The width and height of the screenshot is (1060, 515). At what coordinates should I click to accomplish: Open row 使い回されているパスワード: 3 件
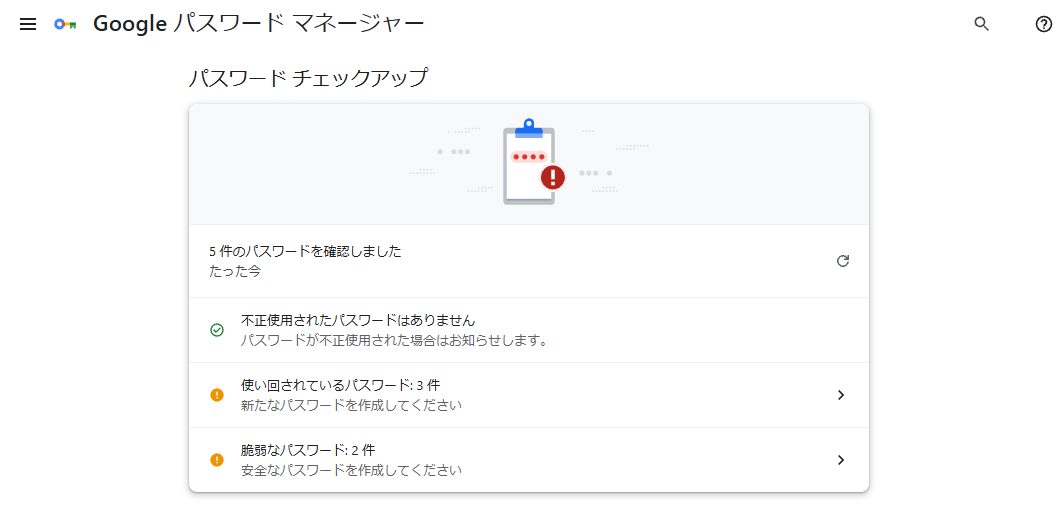pos(529,395)
